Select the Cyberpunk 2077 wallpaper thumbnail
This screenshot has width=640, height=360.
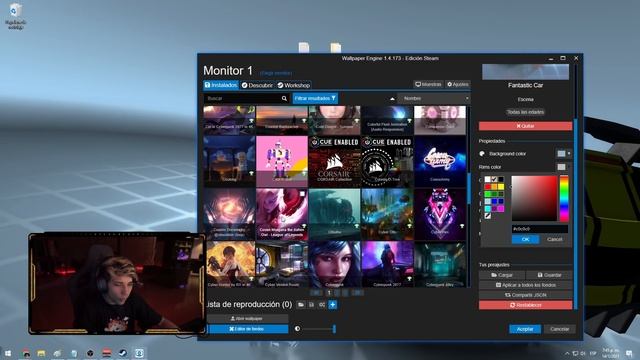click(387, 264)
